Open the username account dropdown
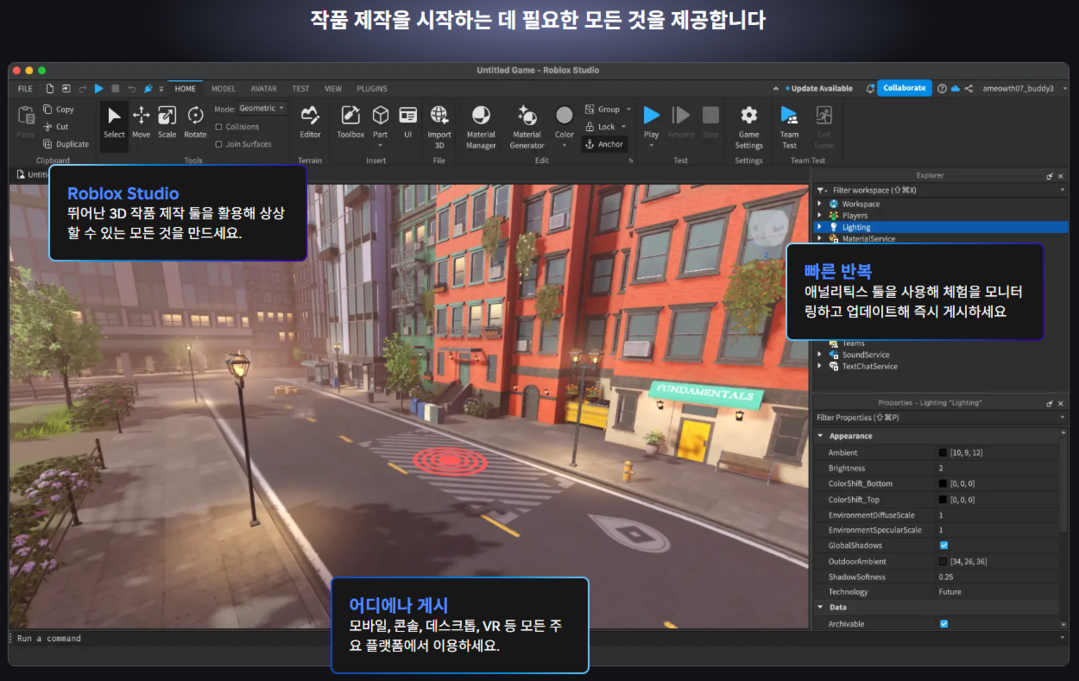The width and height of the screenshot is (1079, 681). [1065, 89]
